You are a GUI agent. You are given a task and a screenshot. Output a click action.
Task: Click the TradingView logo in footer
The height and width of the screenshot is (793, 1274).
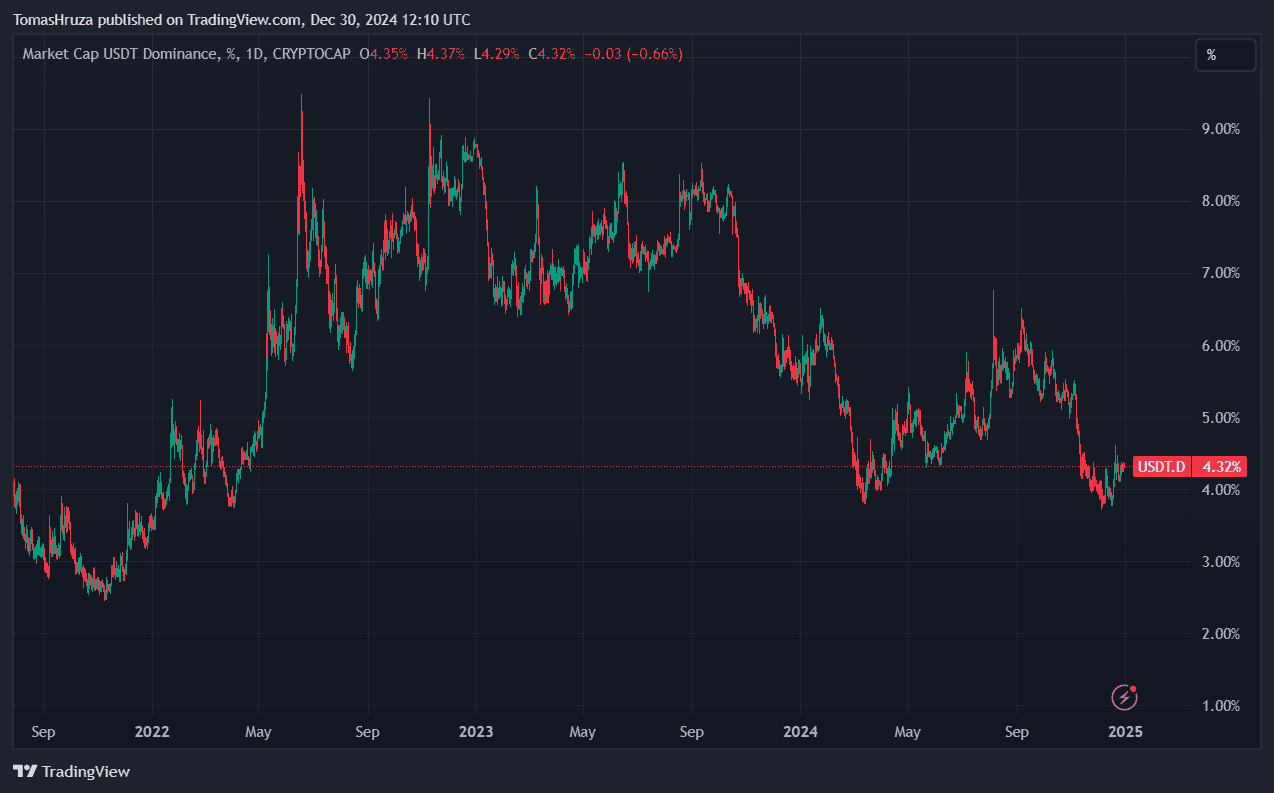[x=71, y=771]
